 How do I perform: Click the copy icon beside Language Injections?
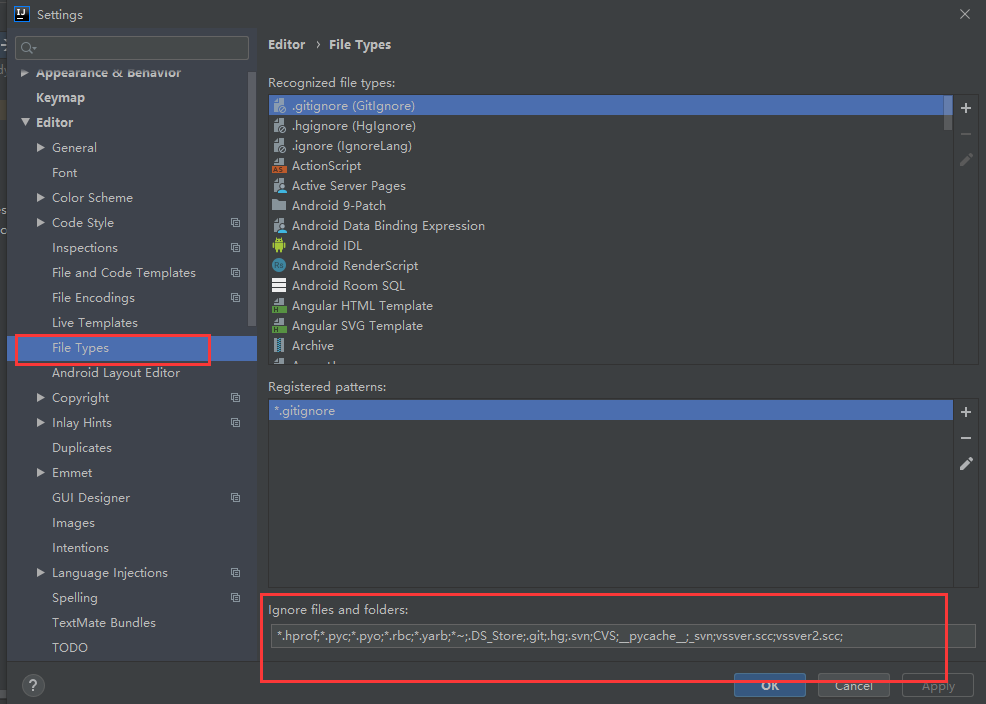(235, 573)
